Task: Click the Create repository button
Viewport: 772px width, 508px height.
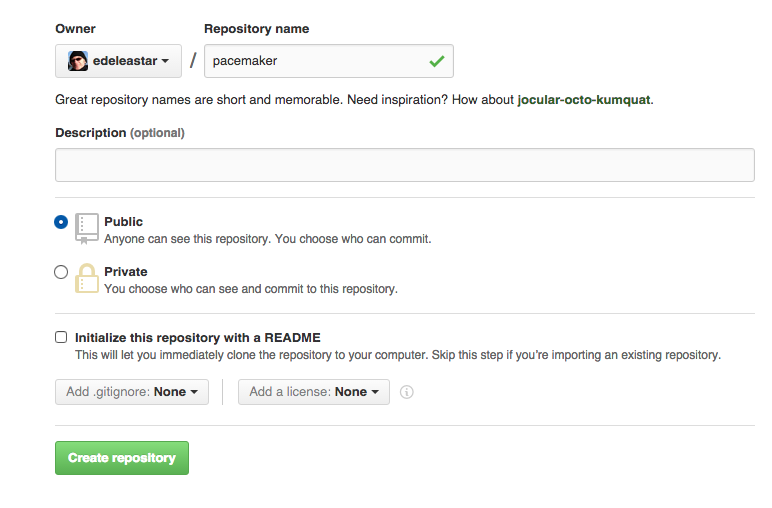Action: (x=122, y=458)
